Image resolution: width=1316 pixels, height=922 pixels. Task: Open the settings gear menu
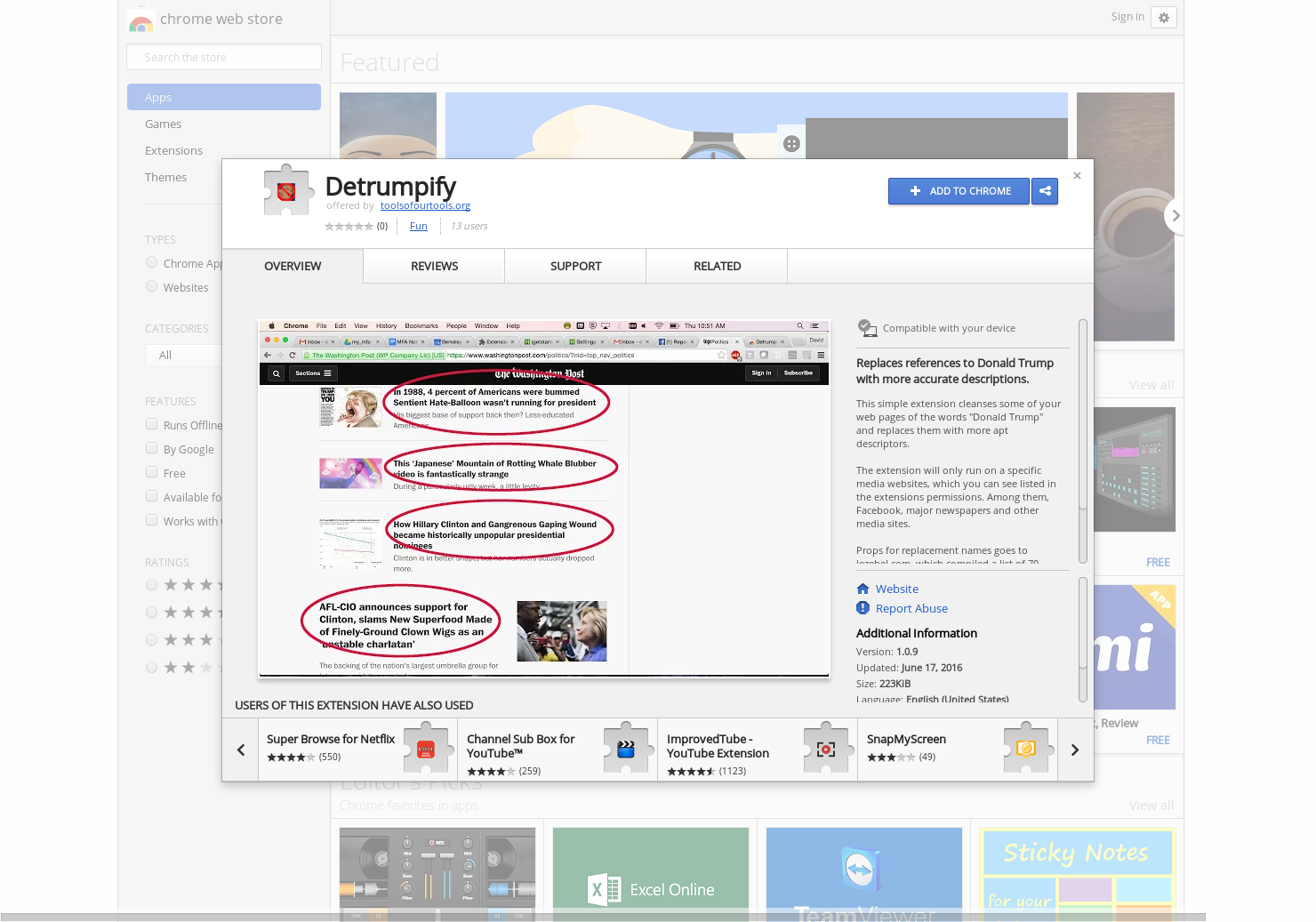pos(1163,17)
